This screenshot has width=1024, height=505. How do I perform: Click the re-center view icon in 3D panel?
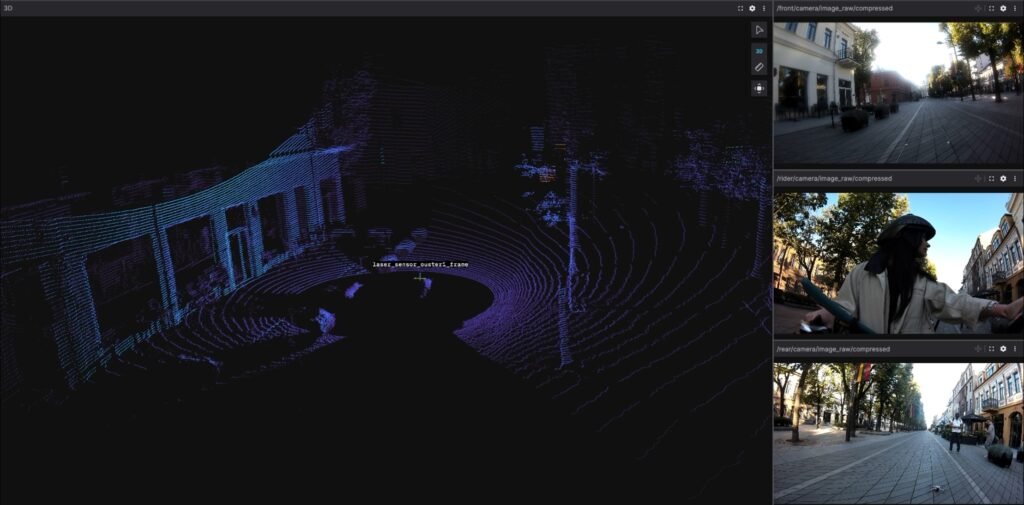pyautogui.click(x=759, y=88)
